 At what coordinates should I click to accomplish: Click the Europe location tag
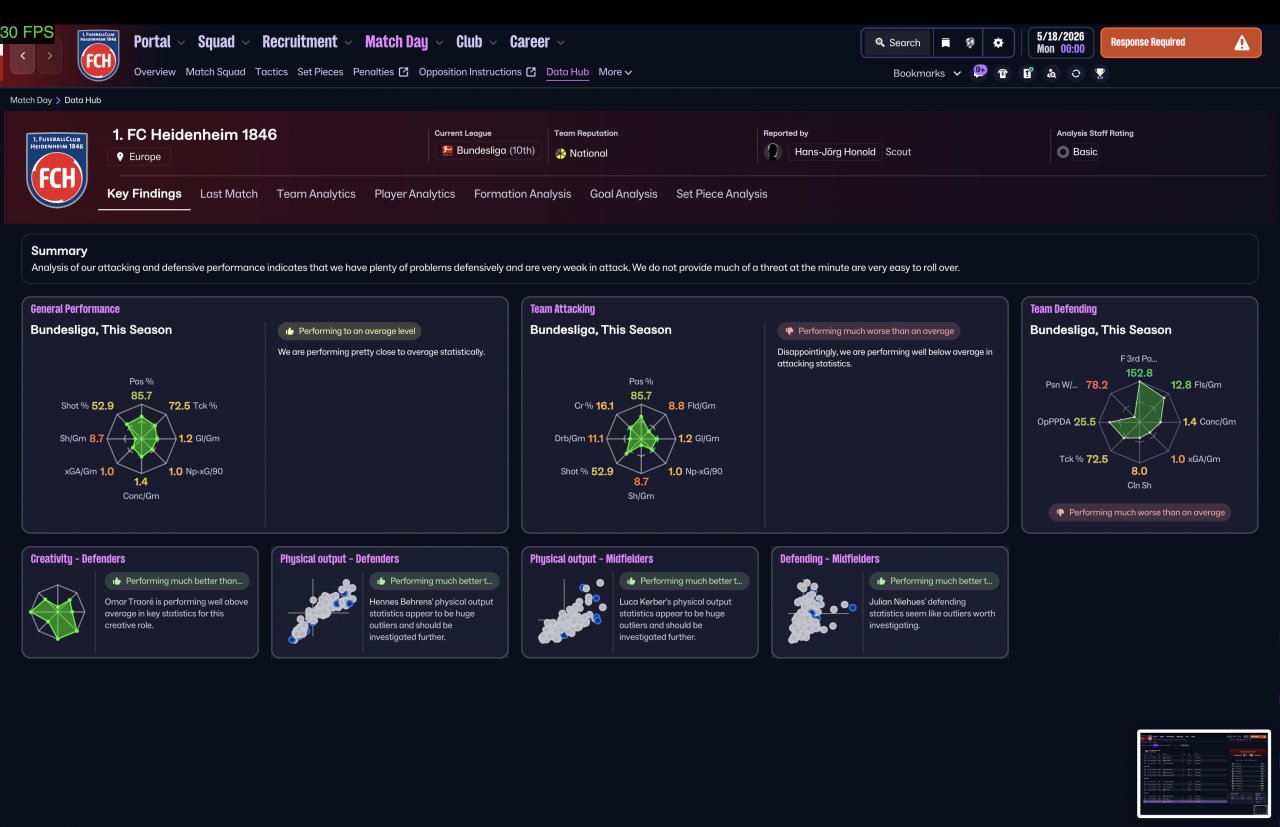point(139,157)
